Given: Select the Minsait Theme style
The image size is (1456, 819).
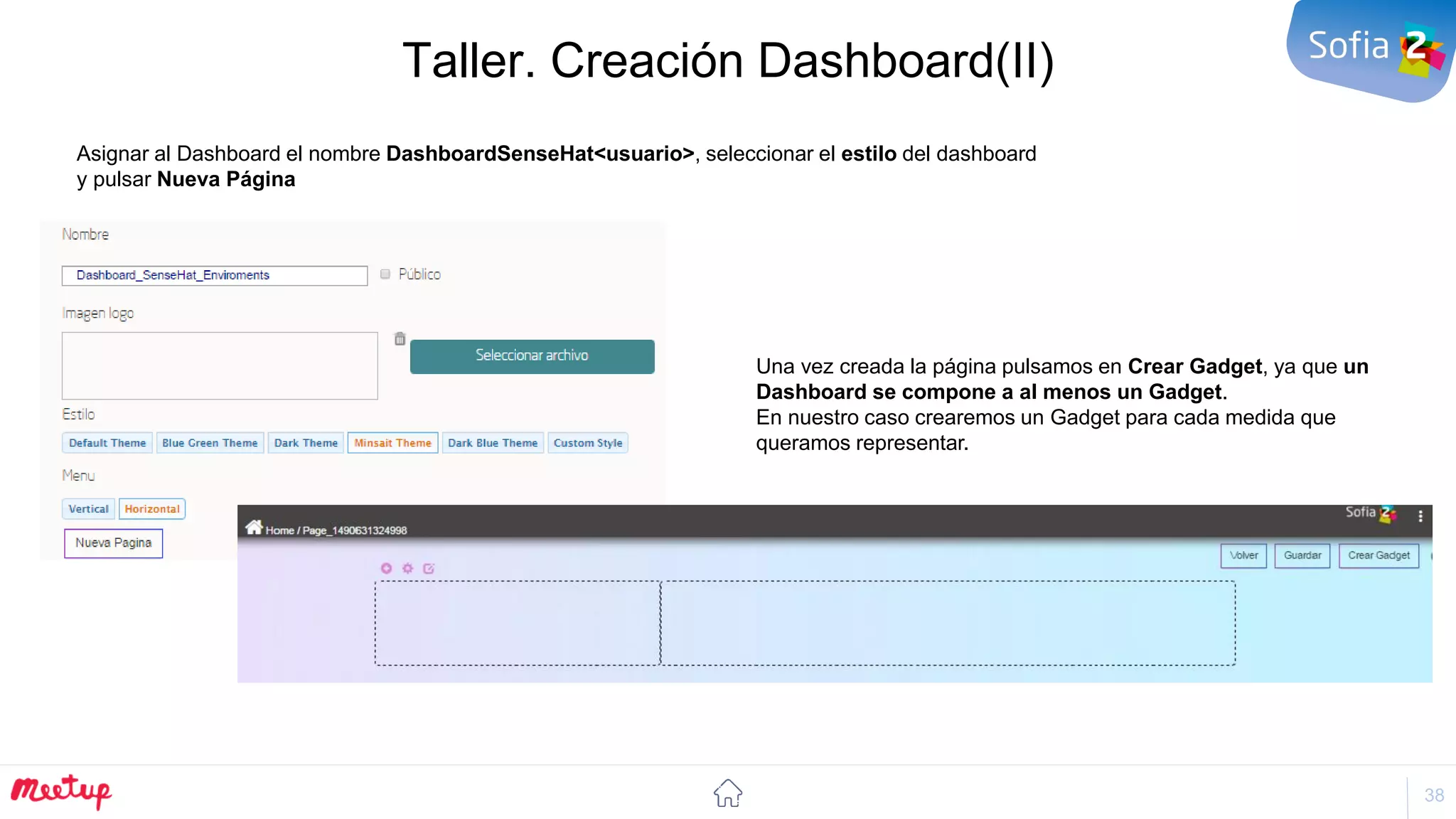Looking at the screenshot, I should (x=392, y=443).
